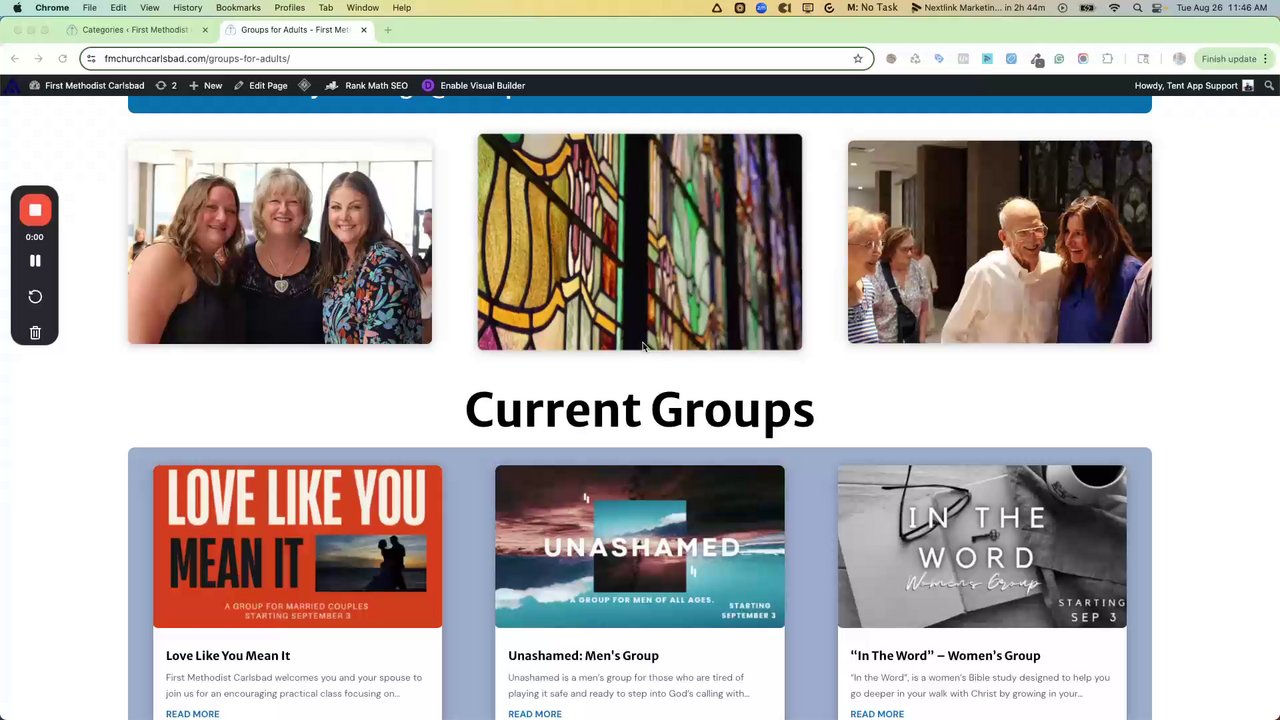Open the History menu
The width and height of the screenshot is (1280, 720).
(x=187, y=8)
